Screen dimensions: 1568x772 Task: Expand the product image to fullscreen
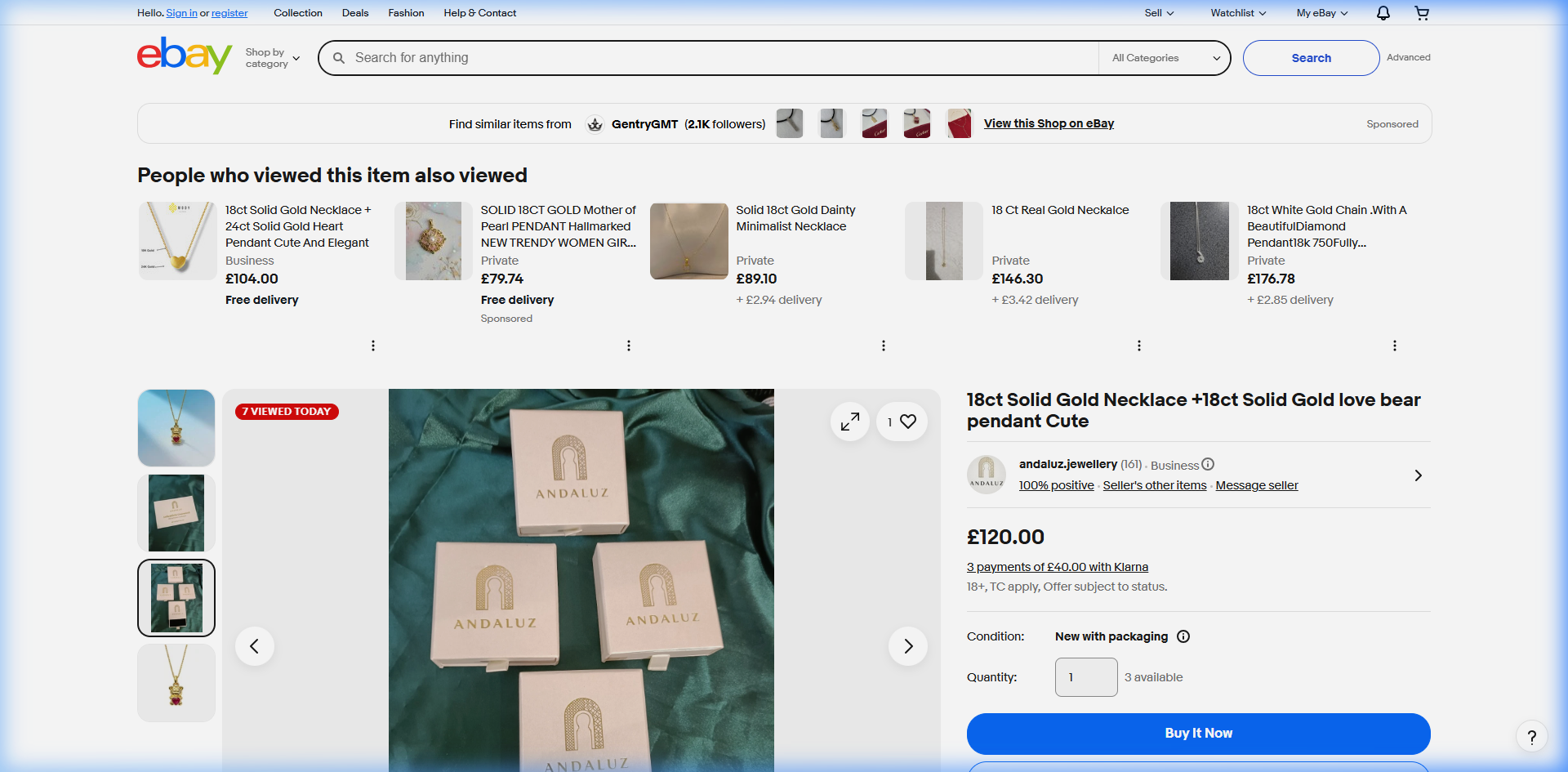(x=849, y=422)
